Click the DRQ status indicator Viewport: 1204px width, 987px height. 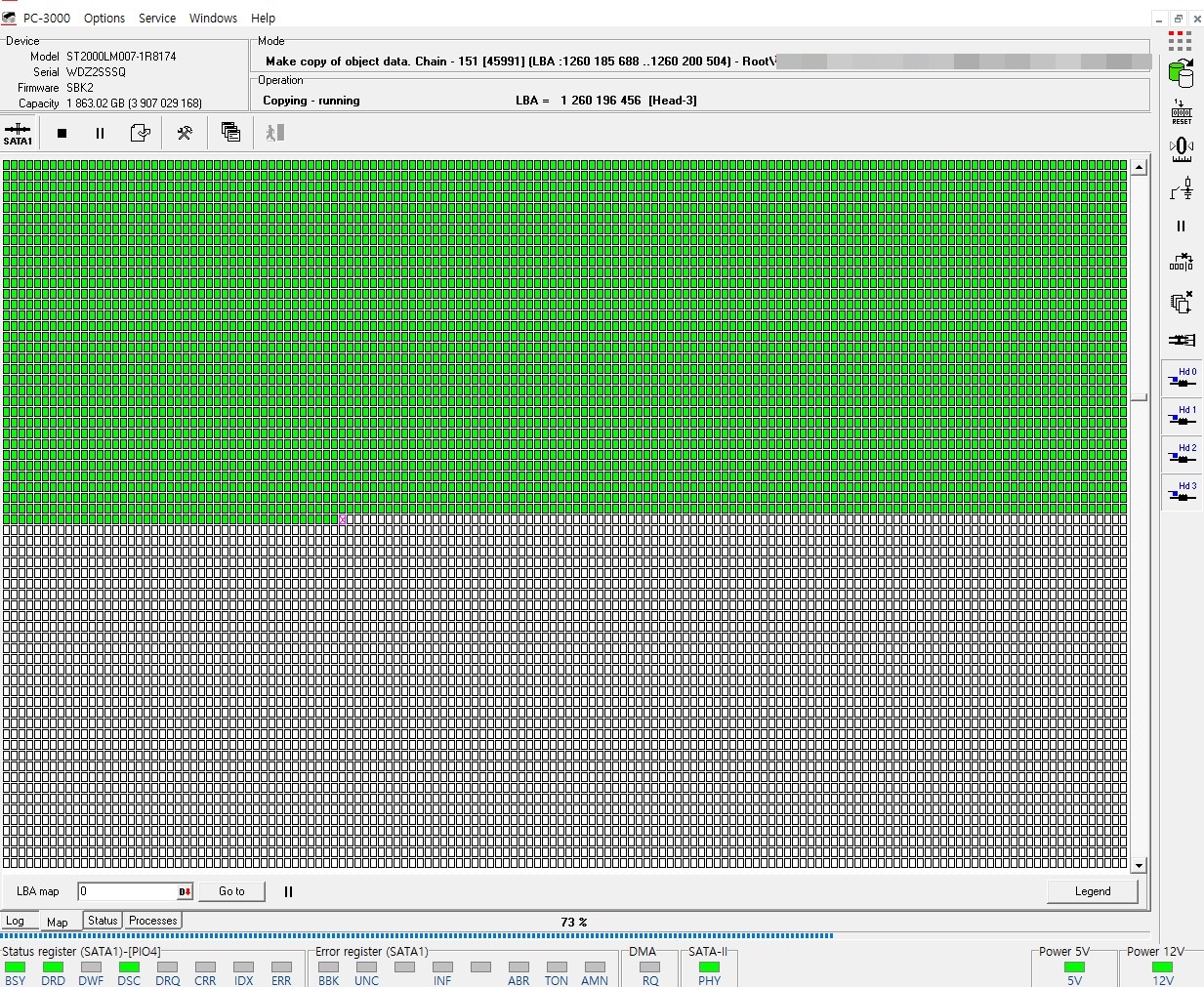pyautogui.click(x=167, y=967)
